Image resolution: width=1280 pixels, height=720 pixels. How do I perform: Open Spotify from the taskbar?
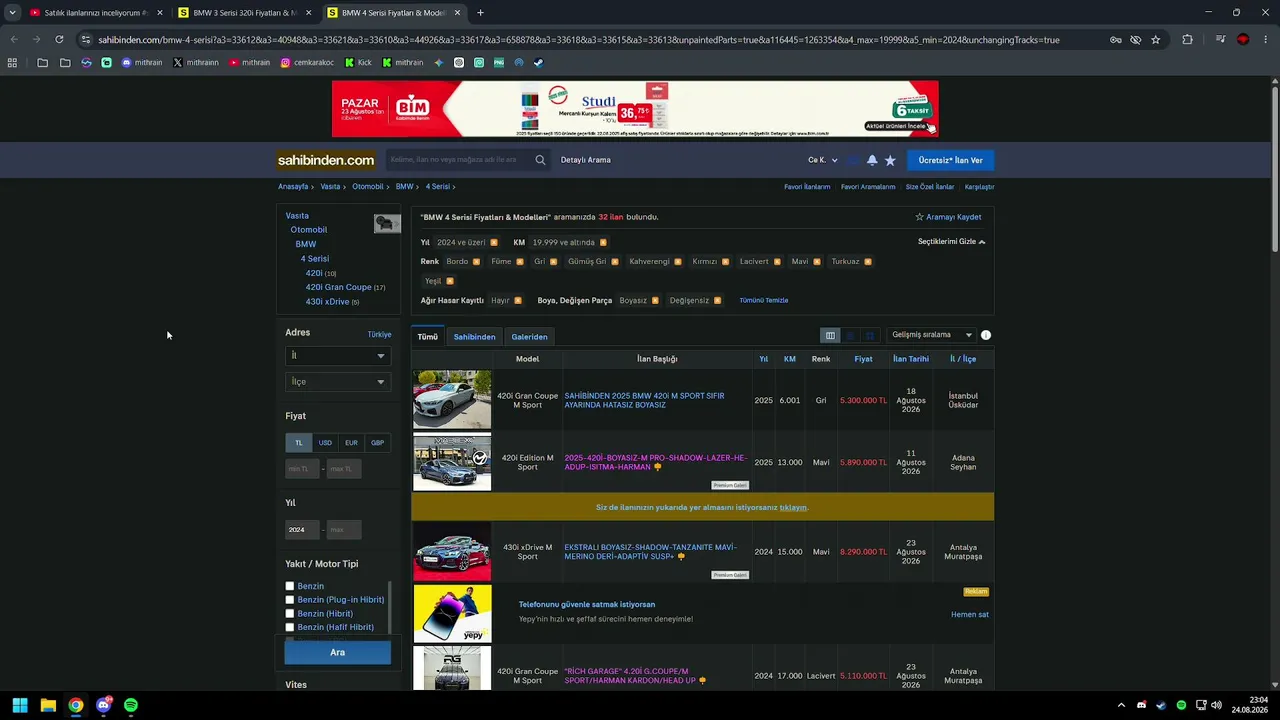131,705
